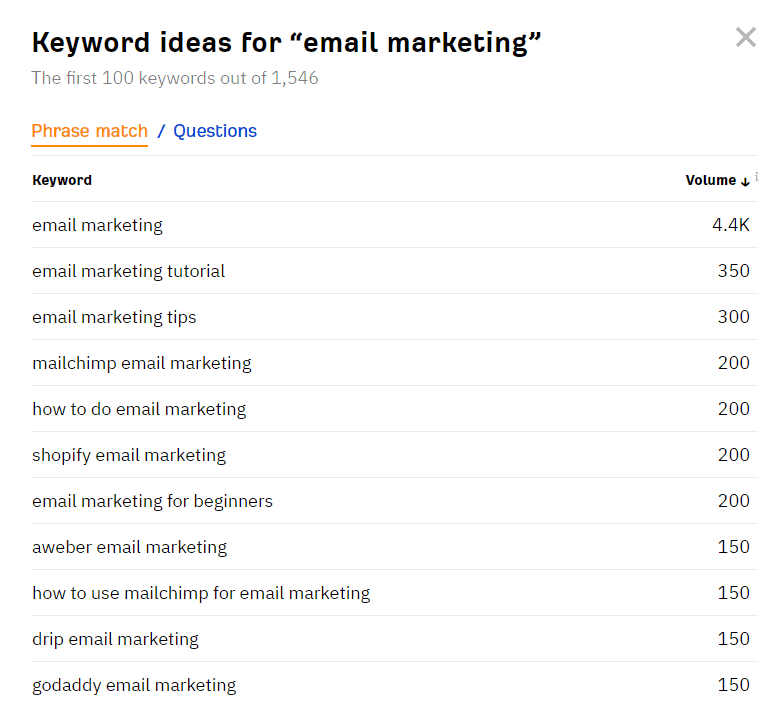Select "shopify email marketing" keyword
Screen dimensions: 777x704
(129, 455)
